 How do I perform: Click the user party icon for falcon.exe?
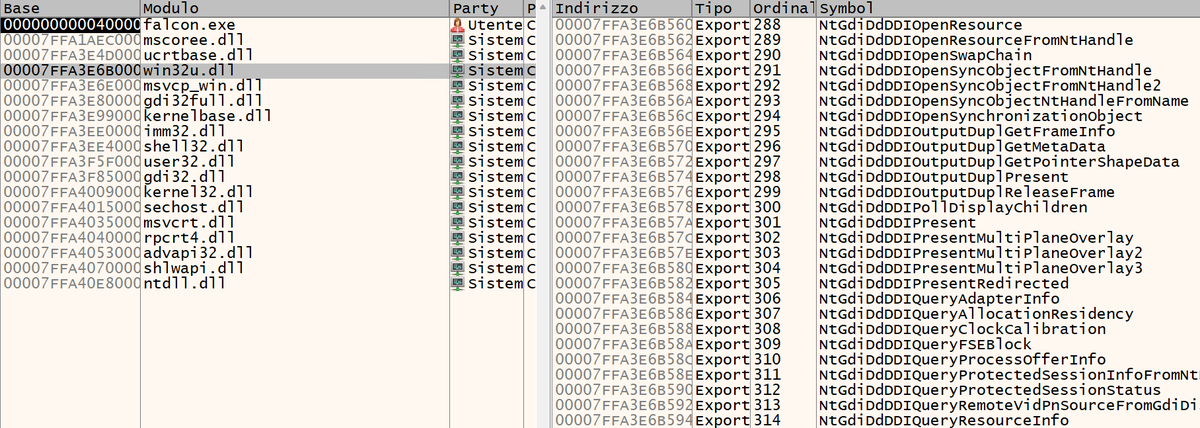click(x=460, y=23)
